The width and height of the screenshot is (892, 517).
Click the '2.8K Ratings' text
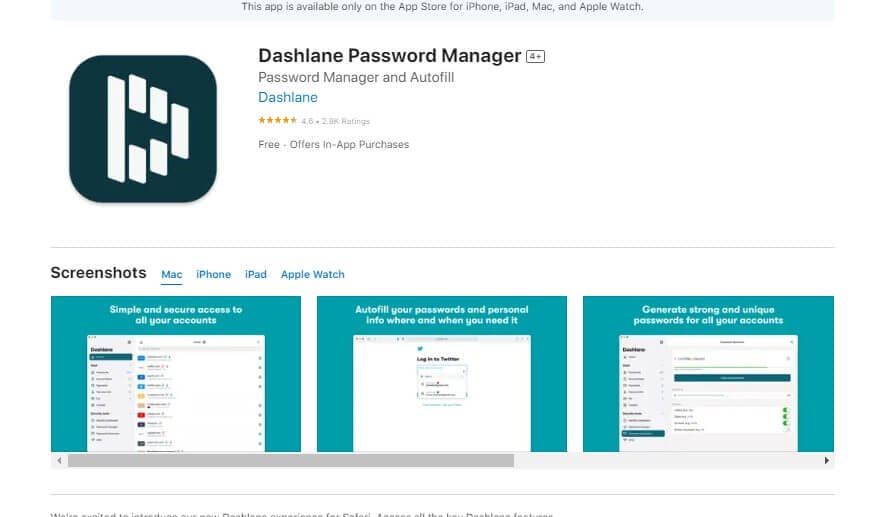tap(346, 121)
